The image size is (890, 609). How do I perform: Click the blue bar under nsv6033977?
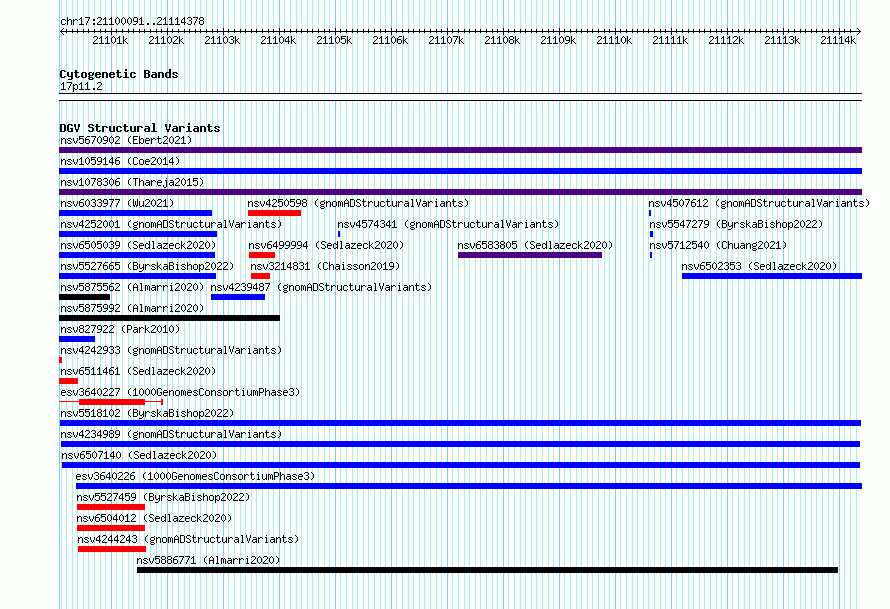click(136, 213)
